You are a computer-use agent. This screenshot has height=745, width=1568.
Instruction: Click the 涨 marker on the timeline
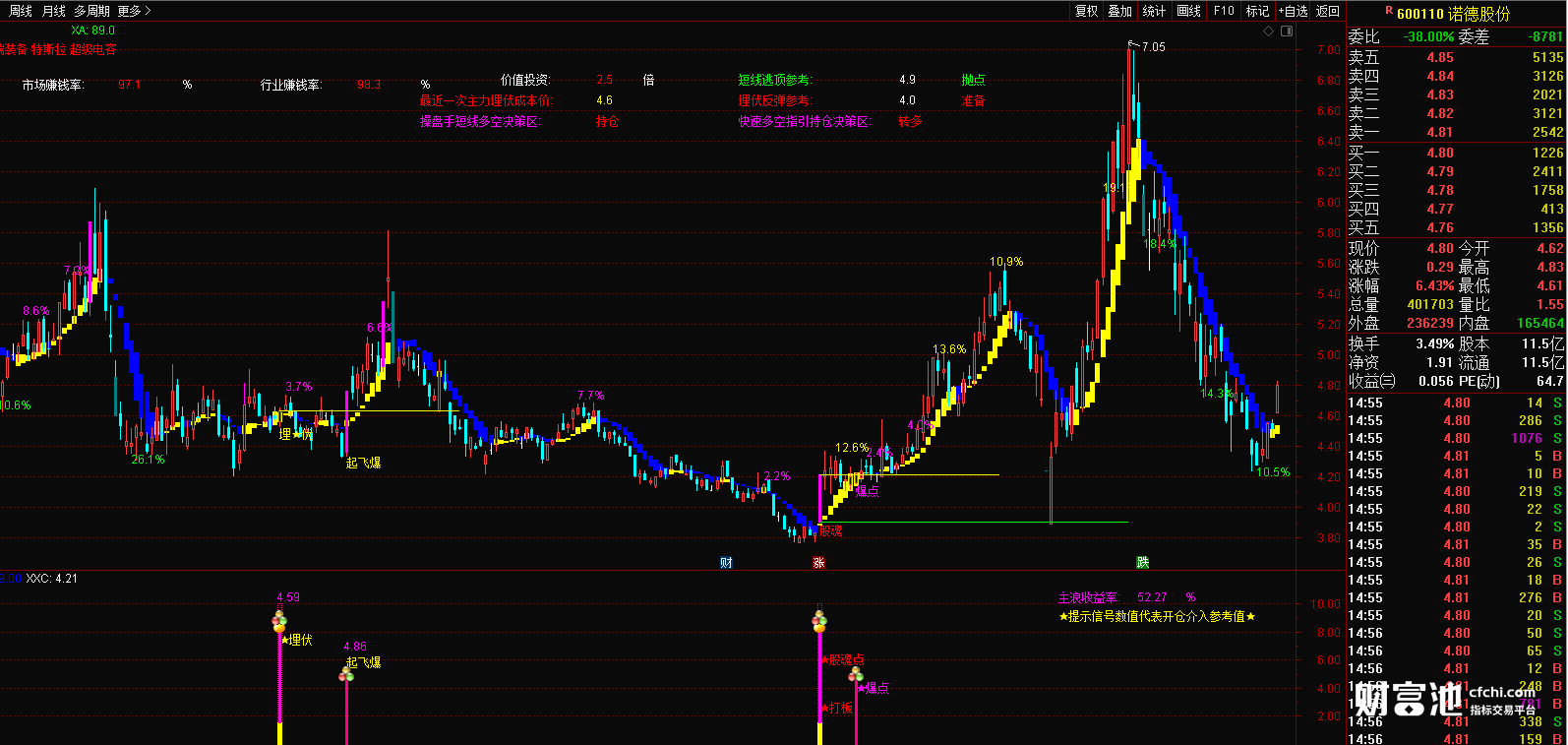pyautogui.click(x=818, y=562)
